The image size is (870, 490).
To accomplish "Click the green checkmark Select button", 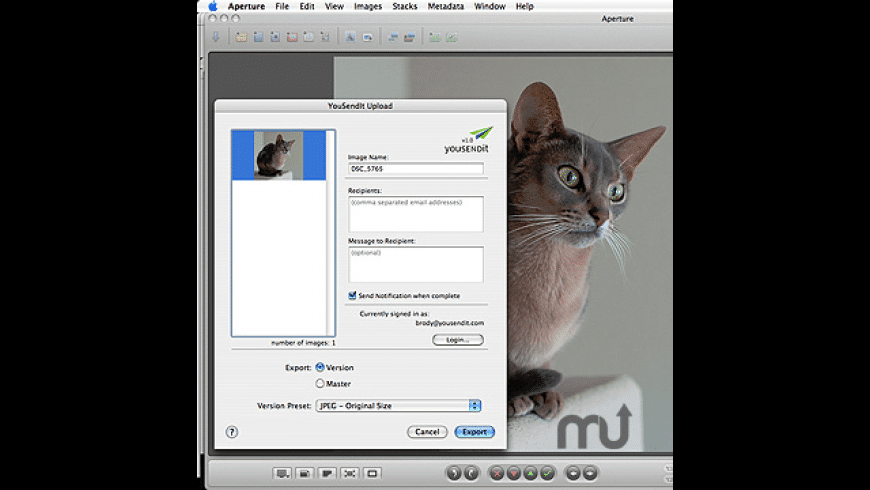I will pos(548,473).
